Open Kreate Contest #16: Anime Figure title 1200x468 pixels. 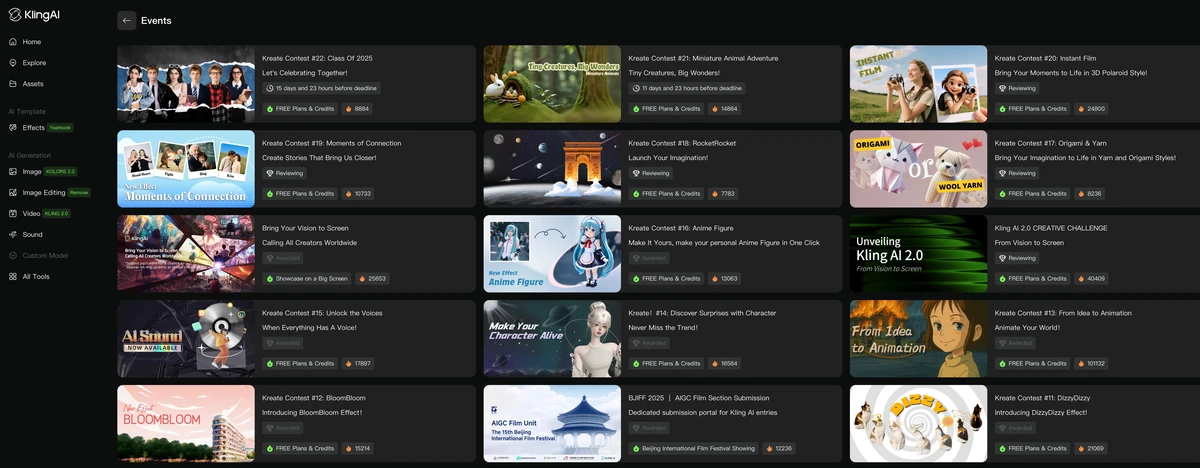tap(679, 228)
